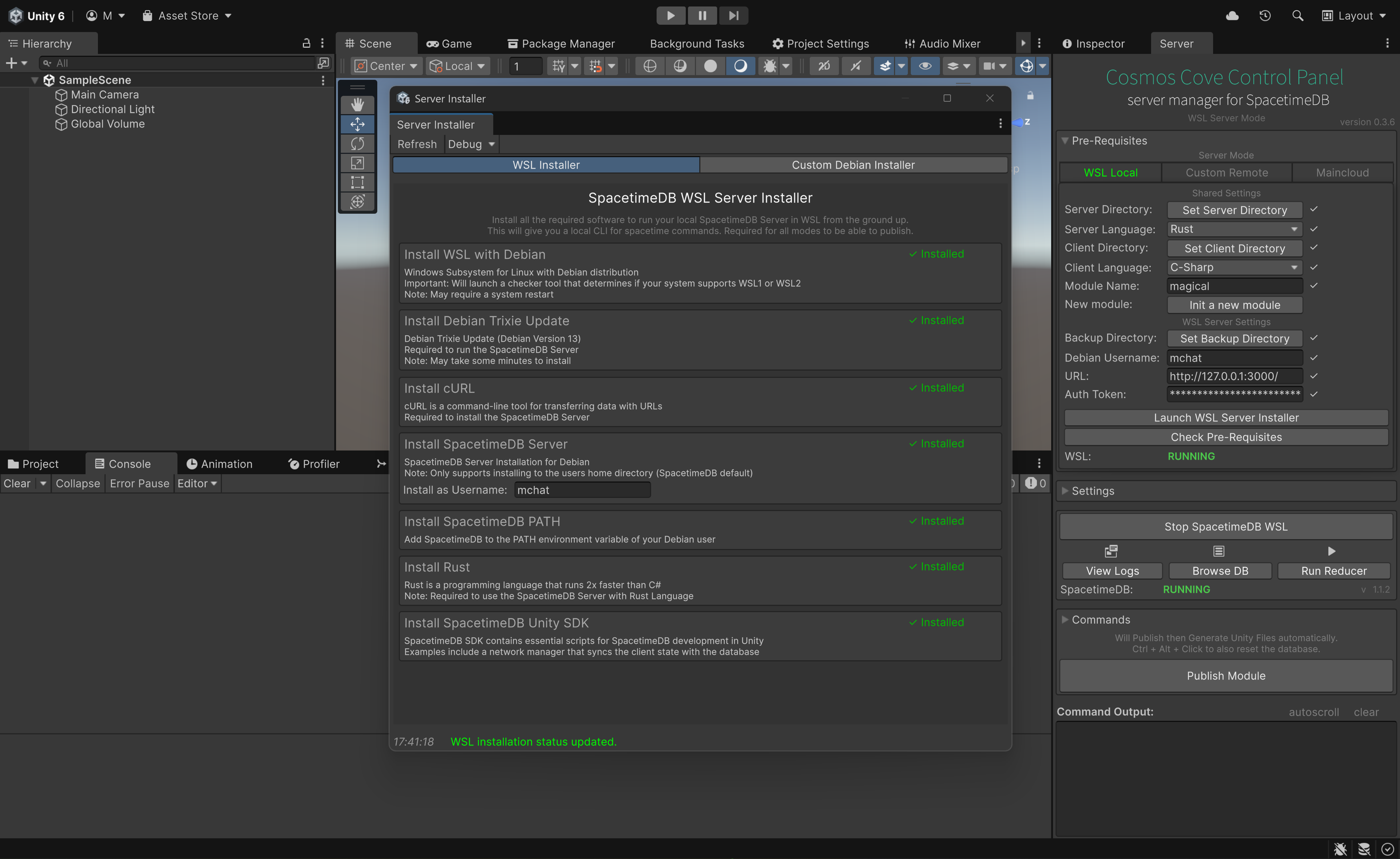Open Client Language C-Sharp dropdown

[x=1234, y=267]
